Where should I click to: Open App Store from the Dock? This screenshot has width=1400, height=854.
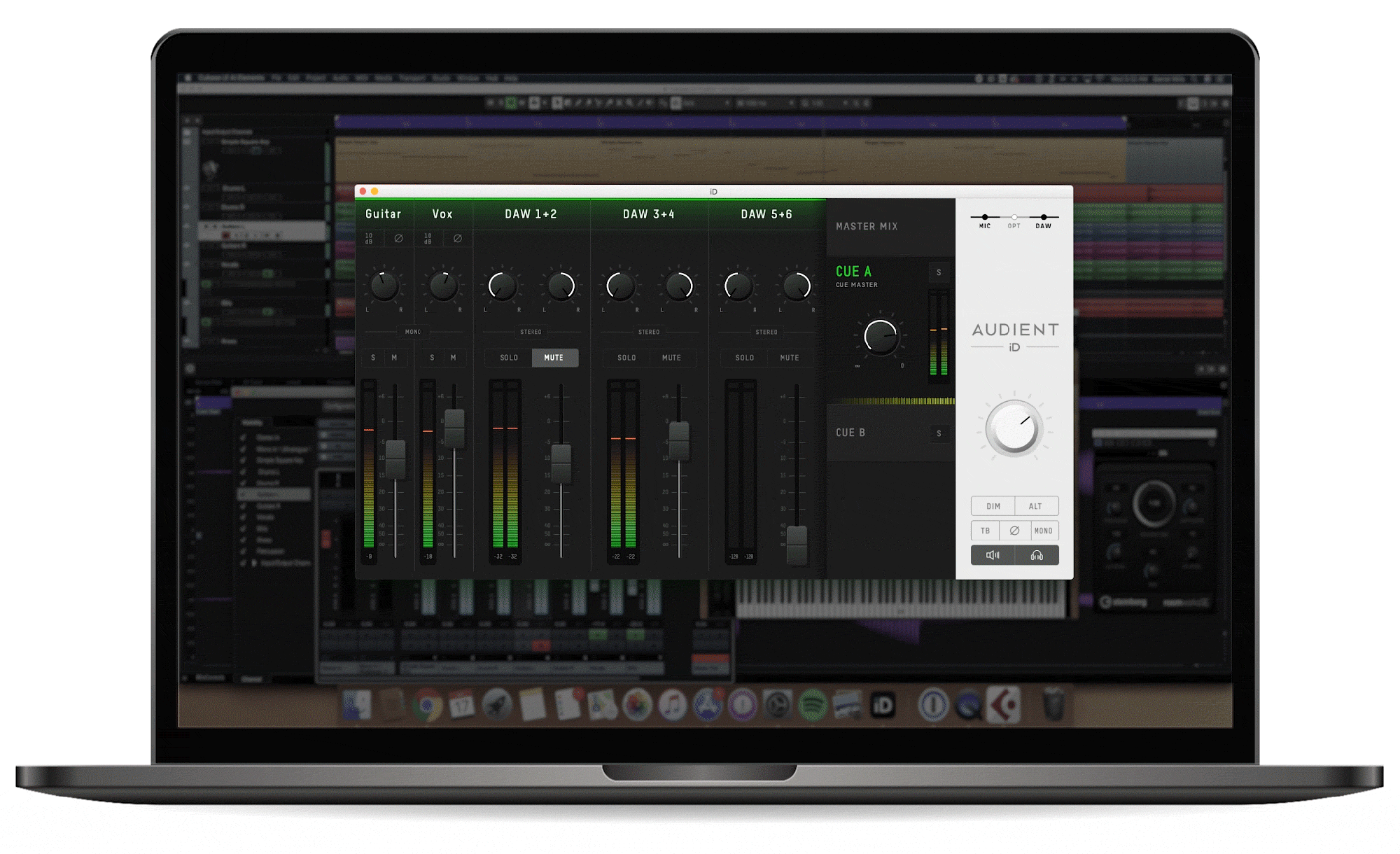pyautogui.click(x=708, y=706)
